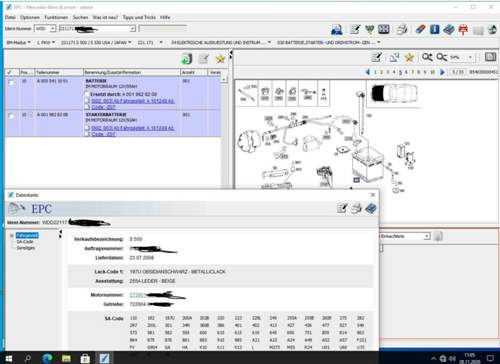Select SA-Code in Datenkarte tree

(25, 242)
